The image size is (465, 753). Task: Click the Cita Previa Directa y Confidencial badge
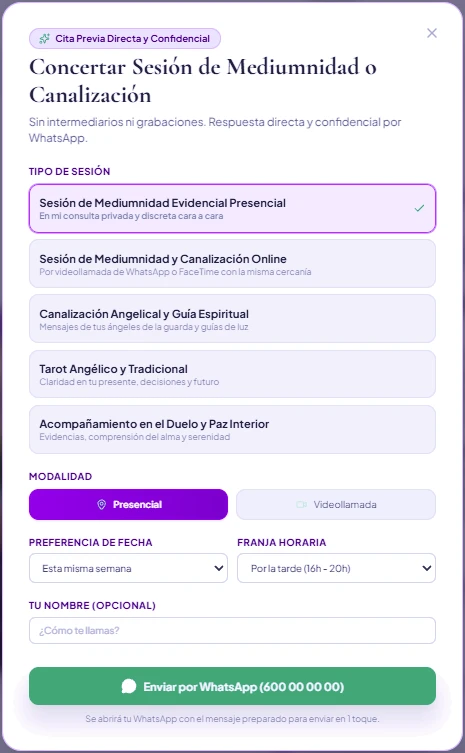click(x=125, y=39)
